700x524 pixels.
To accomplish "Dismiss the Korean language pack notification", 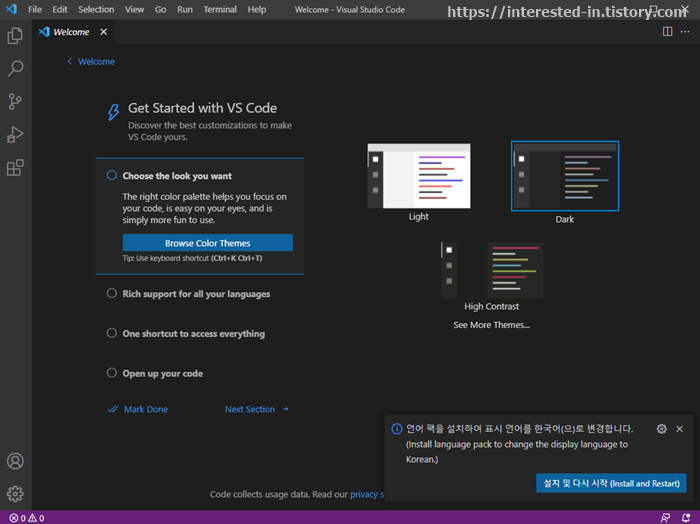I will coord(679,429).
